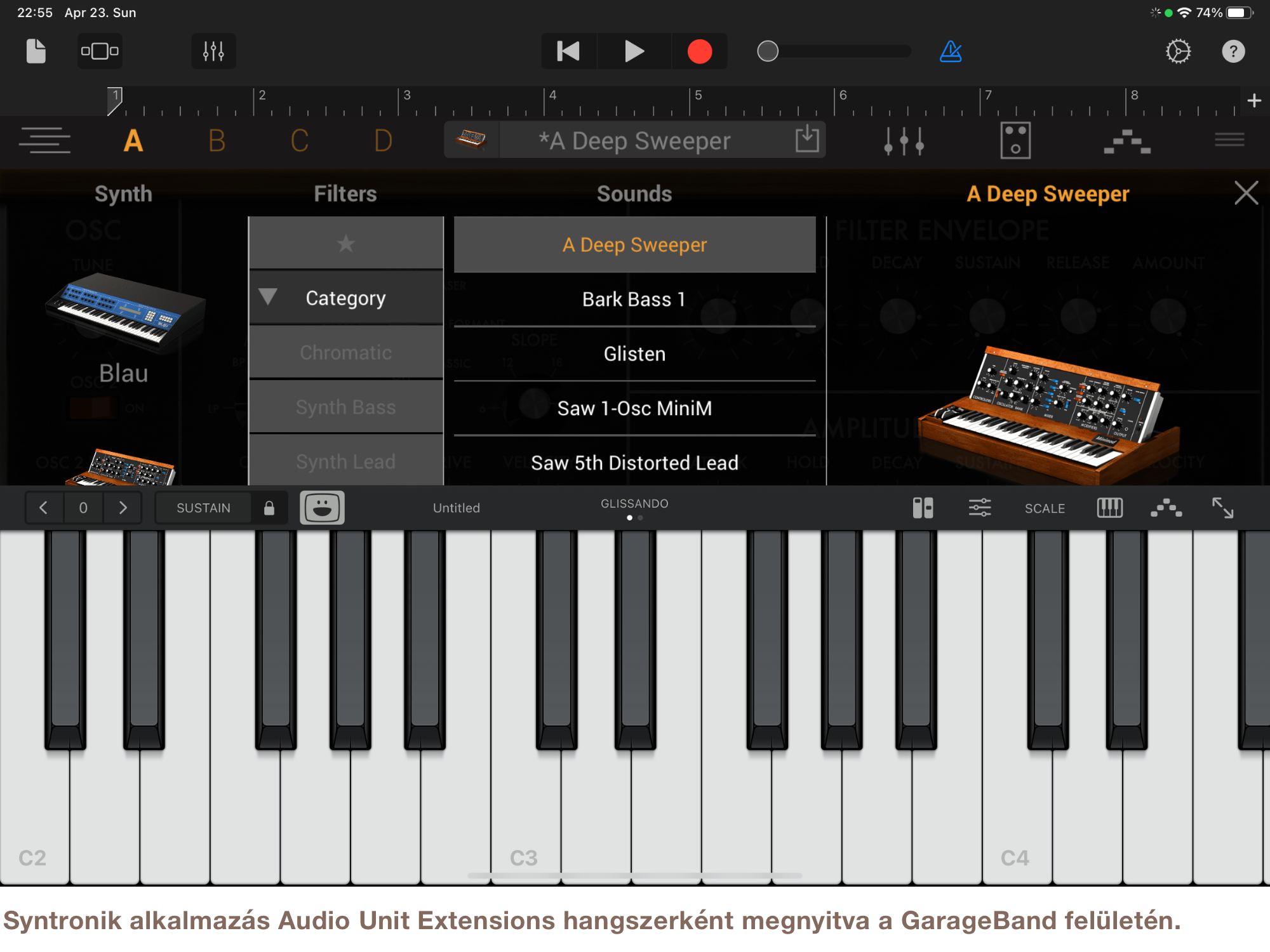Switch to Tracks view button

coord(100,51)
